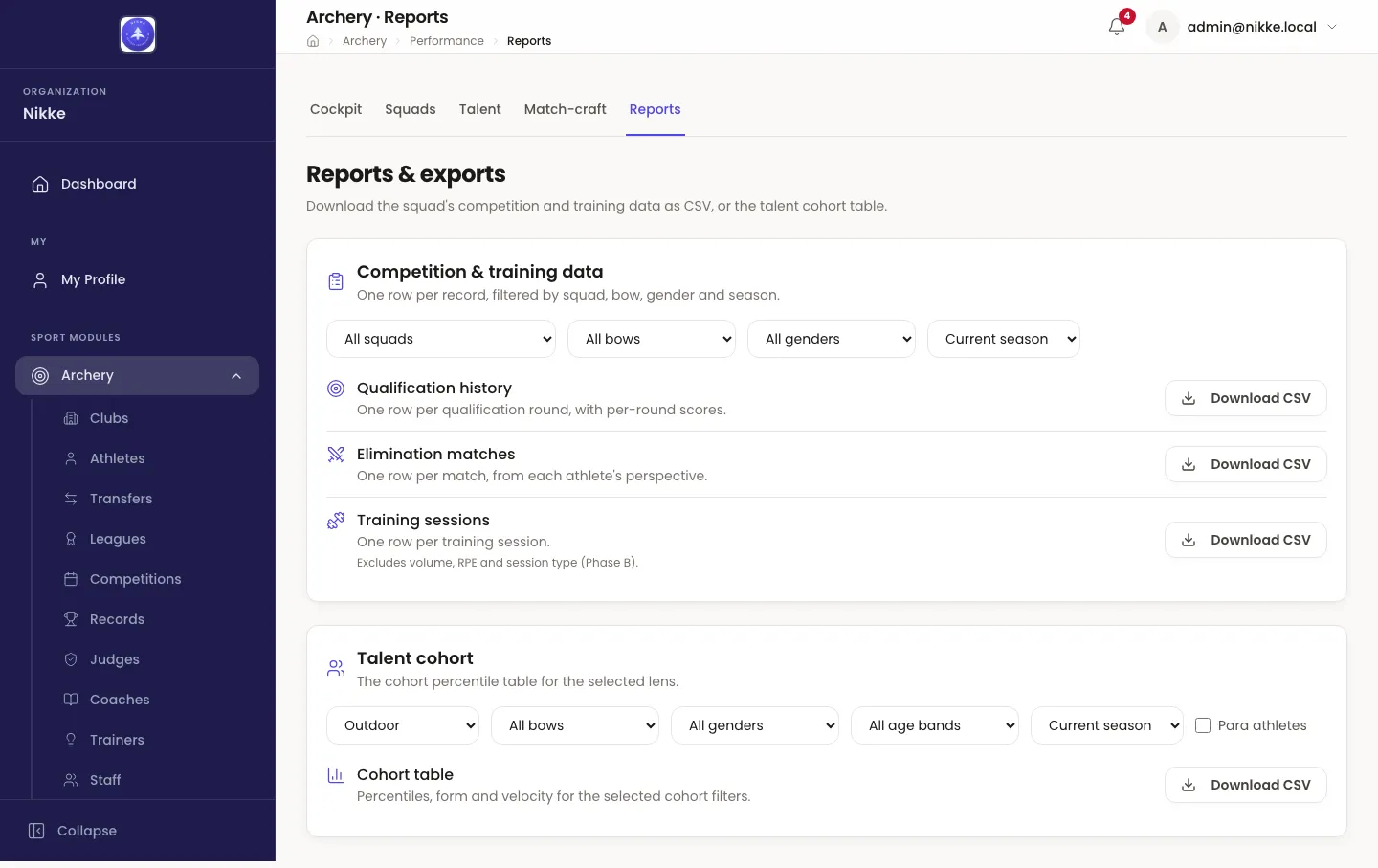Screen dimensions: 1378x868
Task: Open the All bows dropdown in Talent cohort
Action: (575, 725)
